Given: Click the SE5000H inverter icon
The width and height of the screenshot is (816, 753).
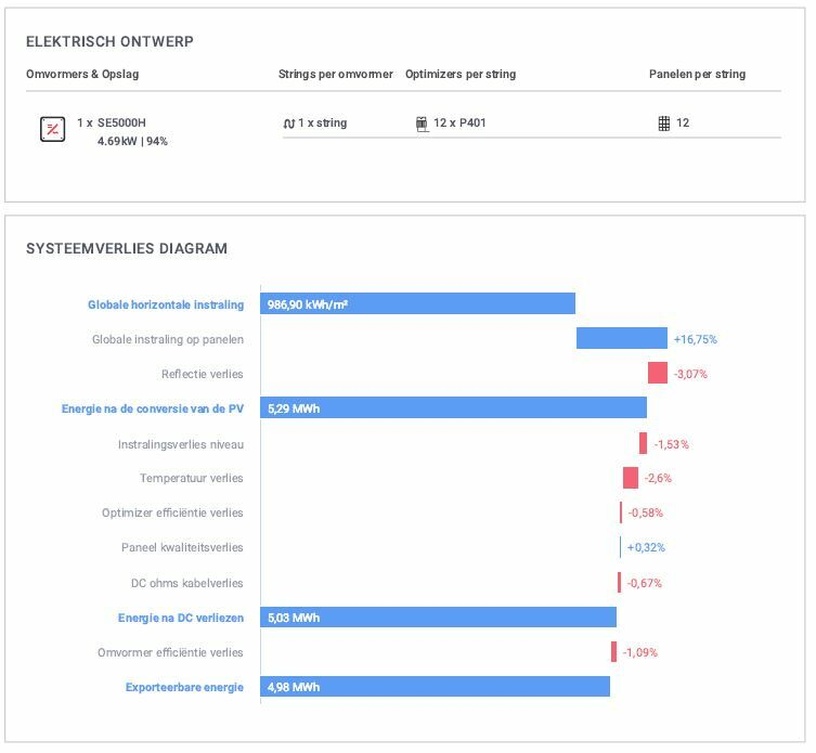Looking at the screenshot, I should click(x=52, y=129).
